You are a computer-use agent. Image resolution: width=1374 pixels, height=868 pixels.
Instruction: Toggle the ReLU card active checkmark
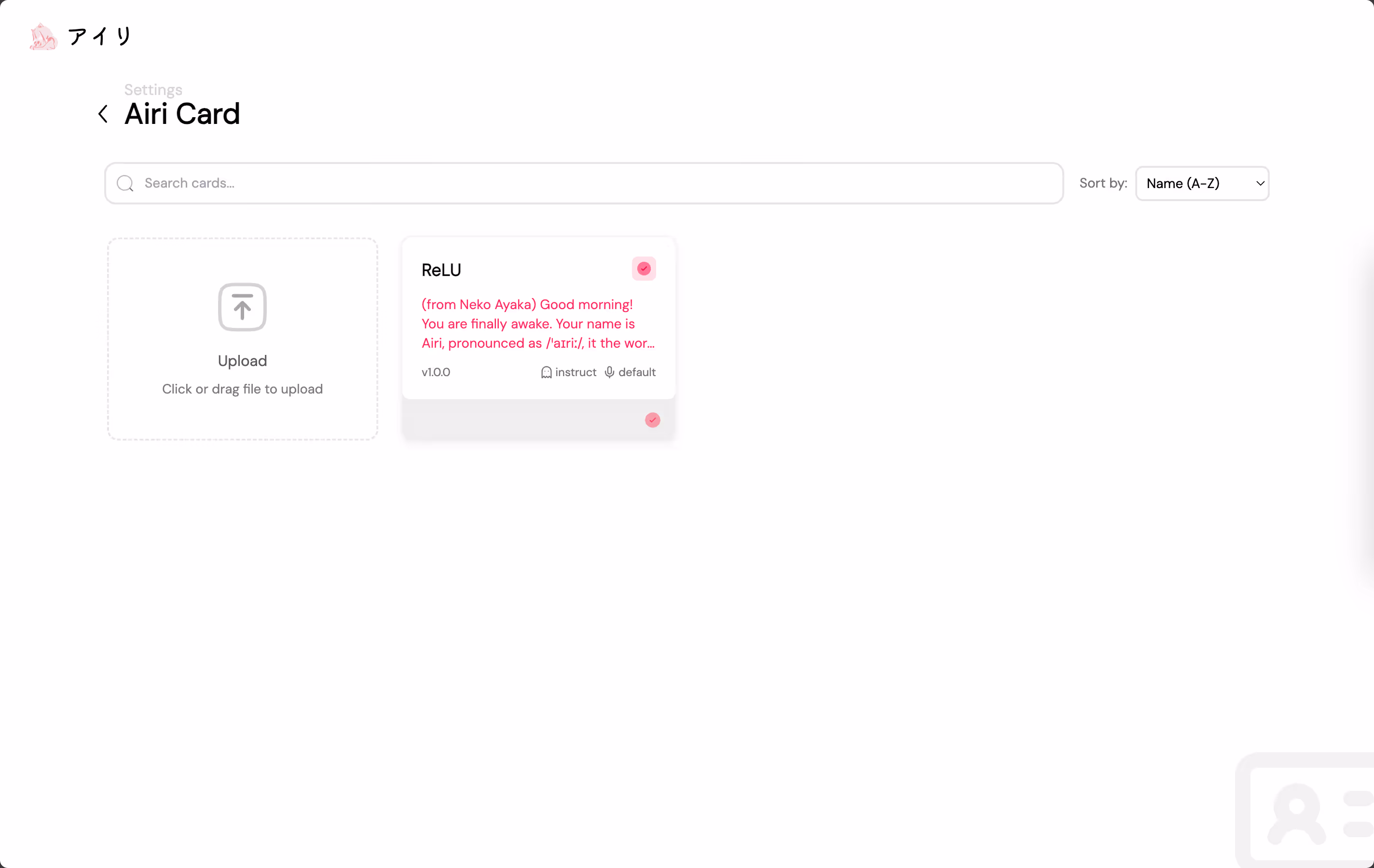click(644, 269)
